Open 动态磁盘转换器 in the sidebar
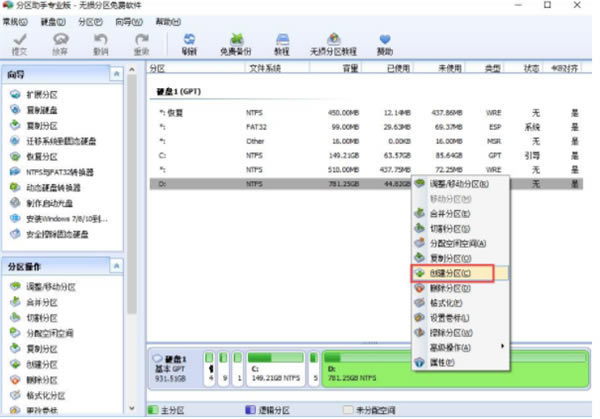600x419 pixels. point(46,187)
